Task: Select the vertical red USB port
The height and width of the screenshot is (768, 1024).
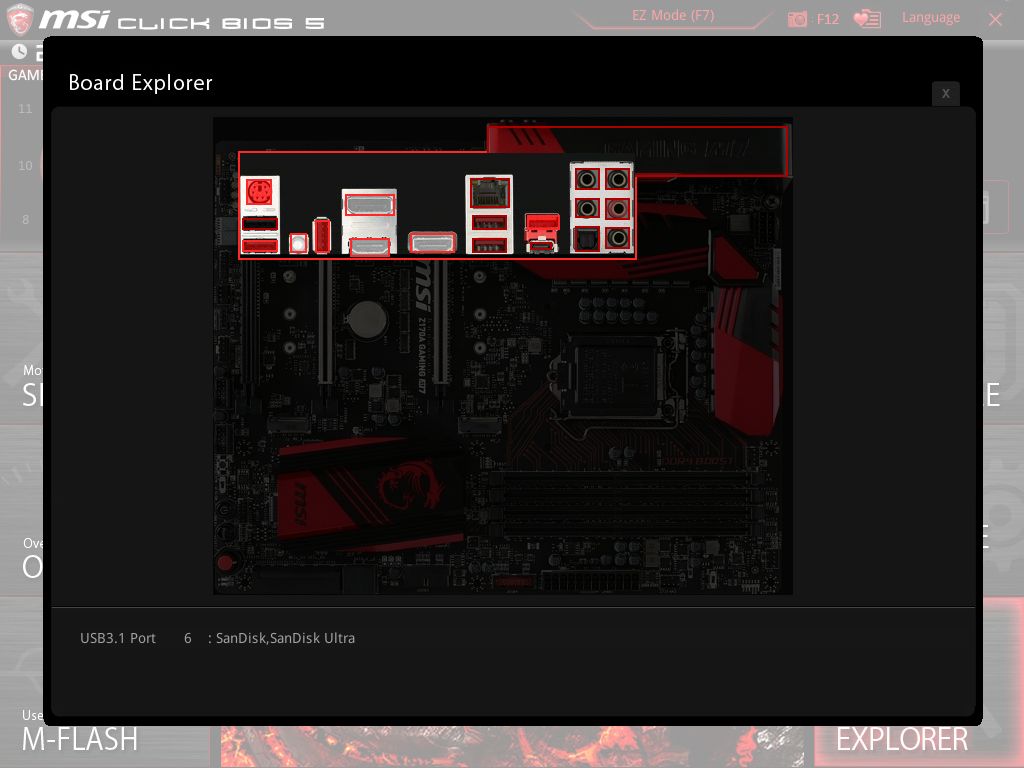Action: [x=321, y=235]
